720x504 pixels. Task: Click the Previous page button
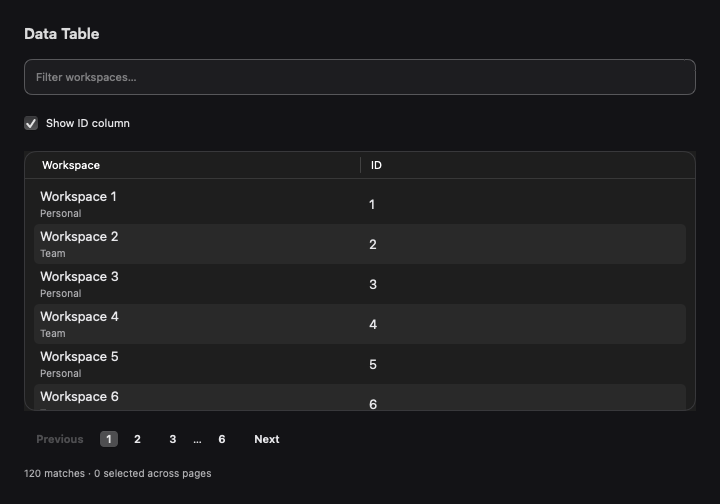click(x=60, y=439)
